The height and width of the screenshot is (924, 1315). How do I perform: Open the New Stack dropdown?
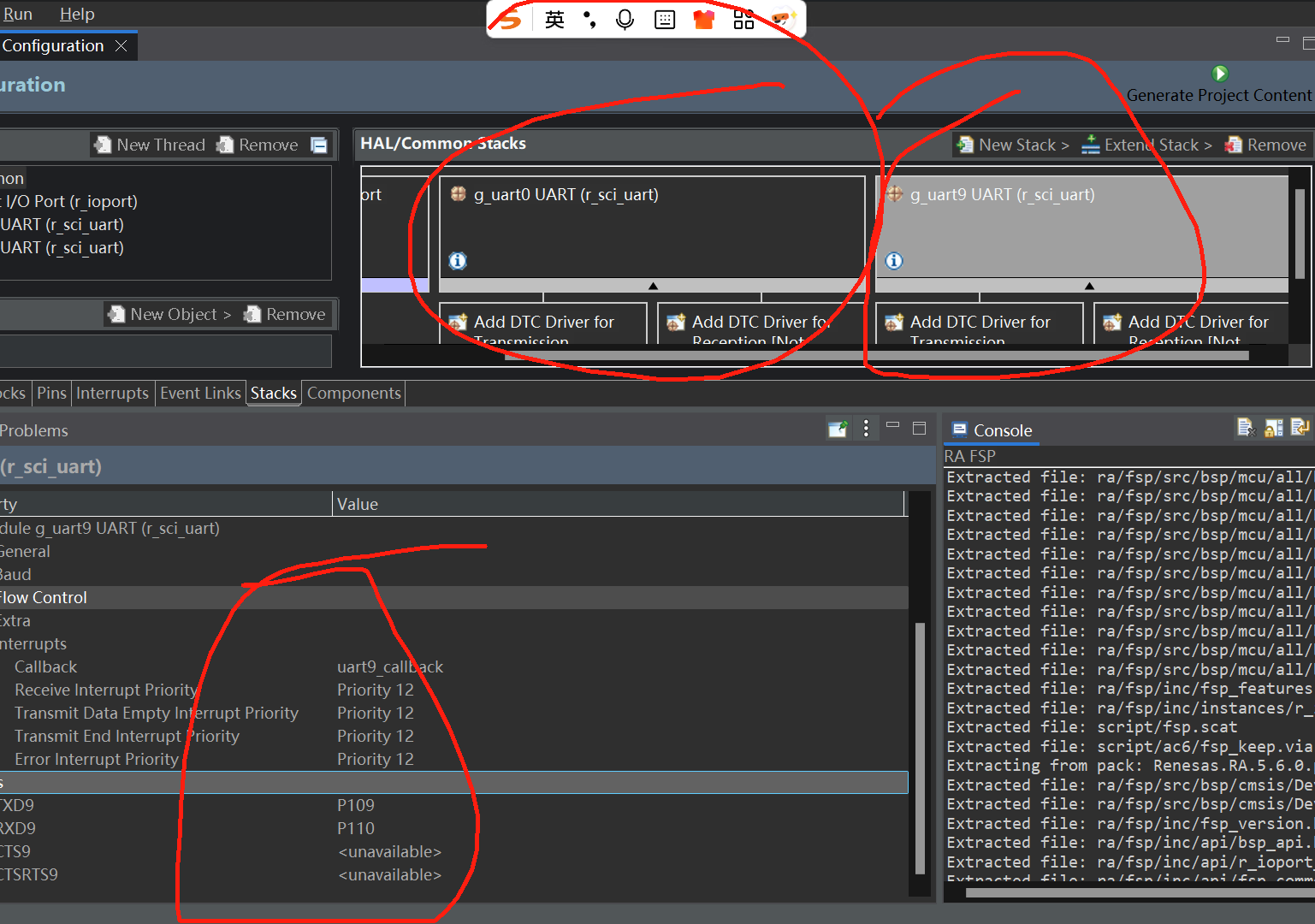point(1014,145)
